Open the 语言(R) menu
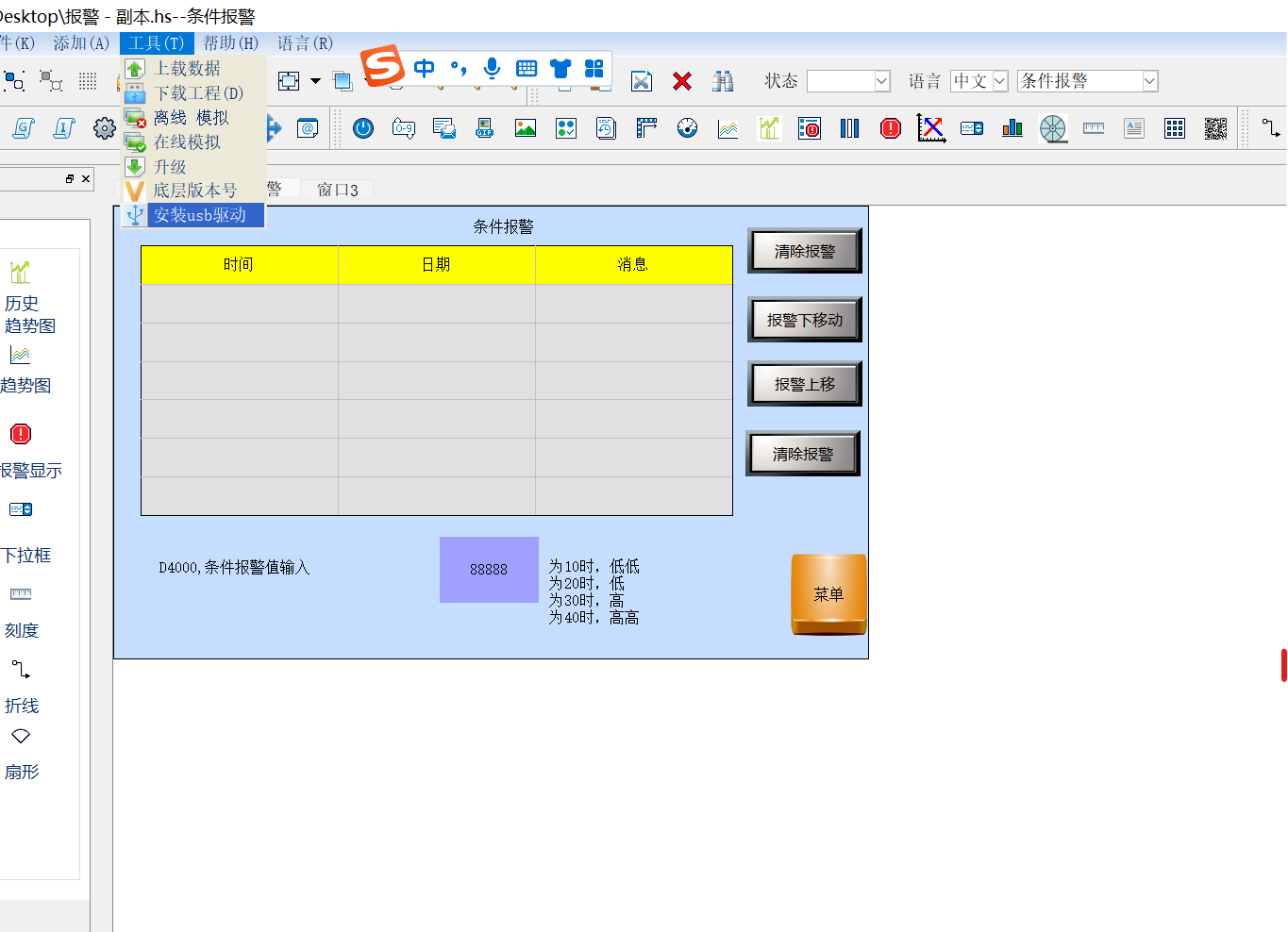This screenshot has height=932, width=1288. click(305, 43)
